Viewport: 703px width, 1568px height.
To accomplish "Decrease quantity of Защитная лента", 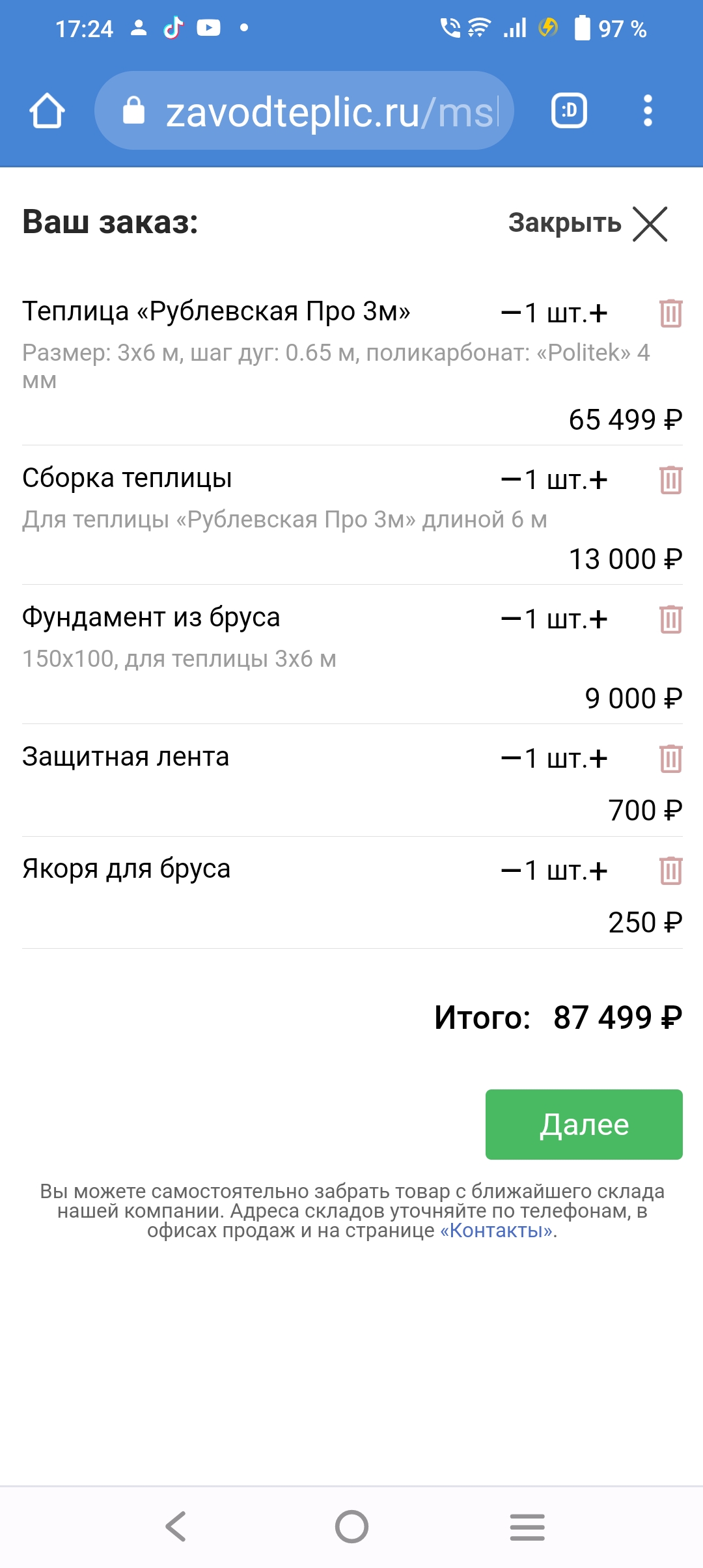I will (x=511, y=759).
